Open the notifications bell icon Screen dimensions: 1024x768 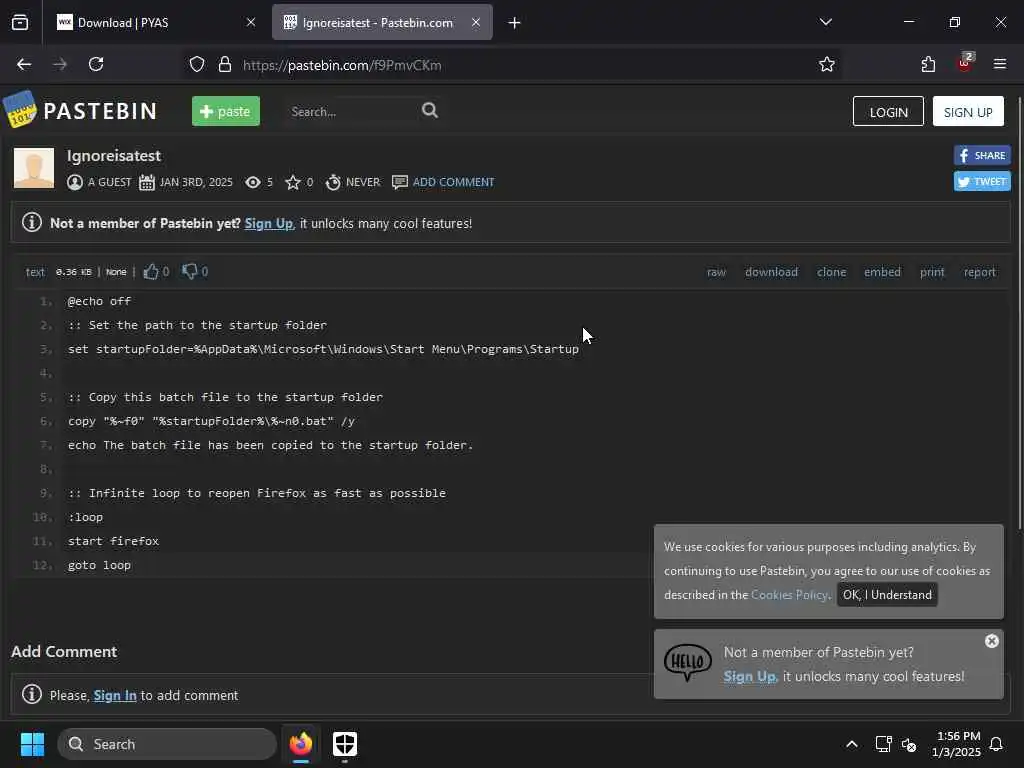[997, 744]
